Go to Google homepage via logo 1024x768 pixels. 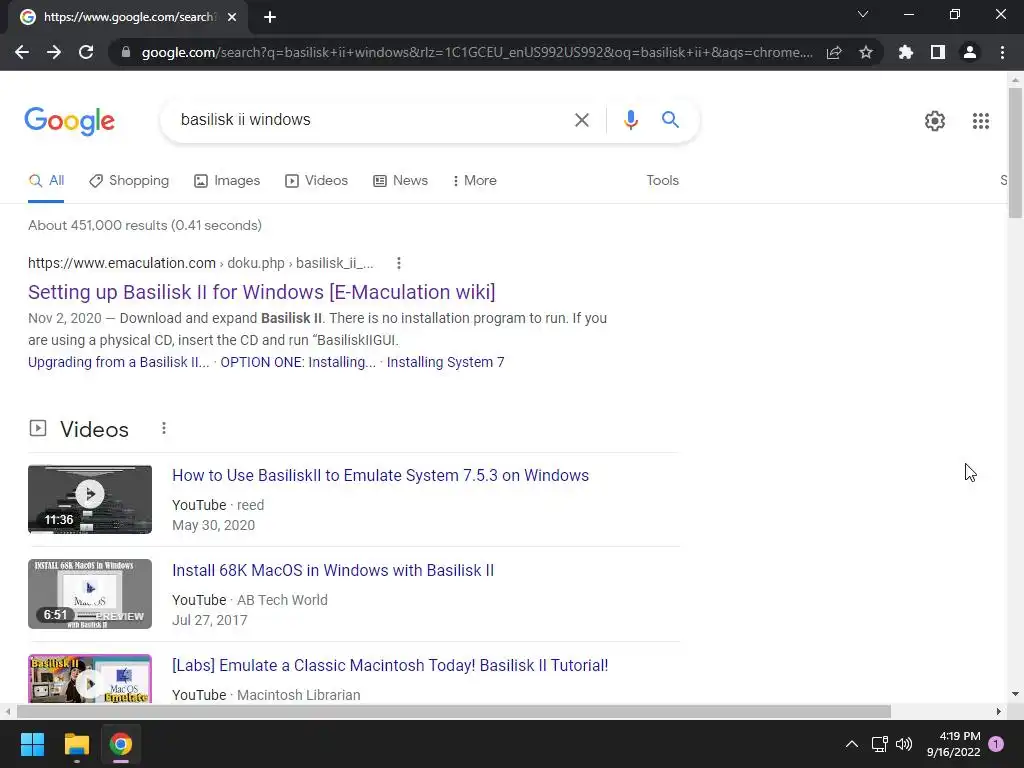tap(69, 121)
